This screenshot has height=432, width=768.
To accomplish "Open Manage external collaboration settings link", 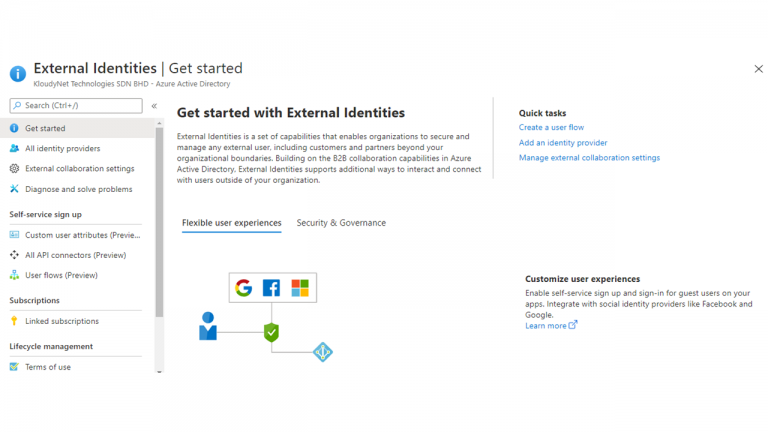I will tap(589, 158).
